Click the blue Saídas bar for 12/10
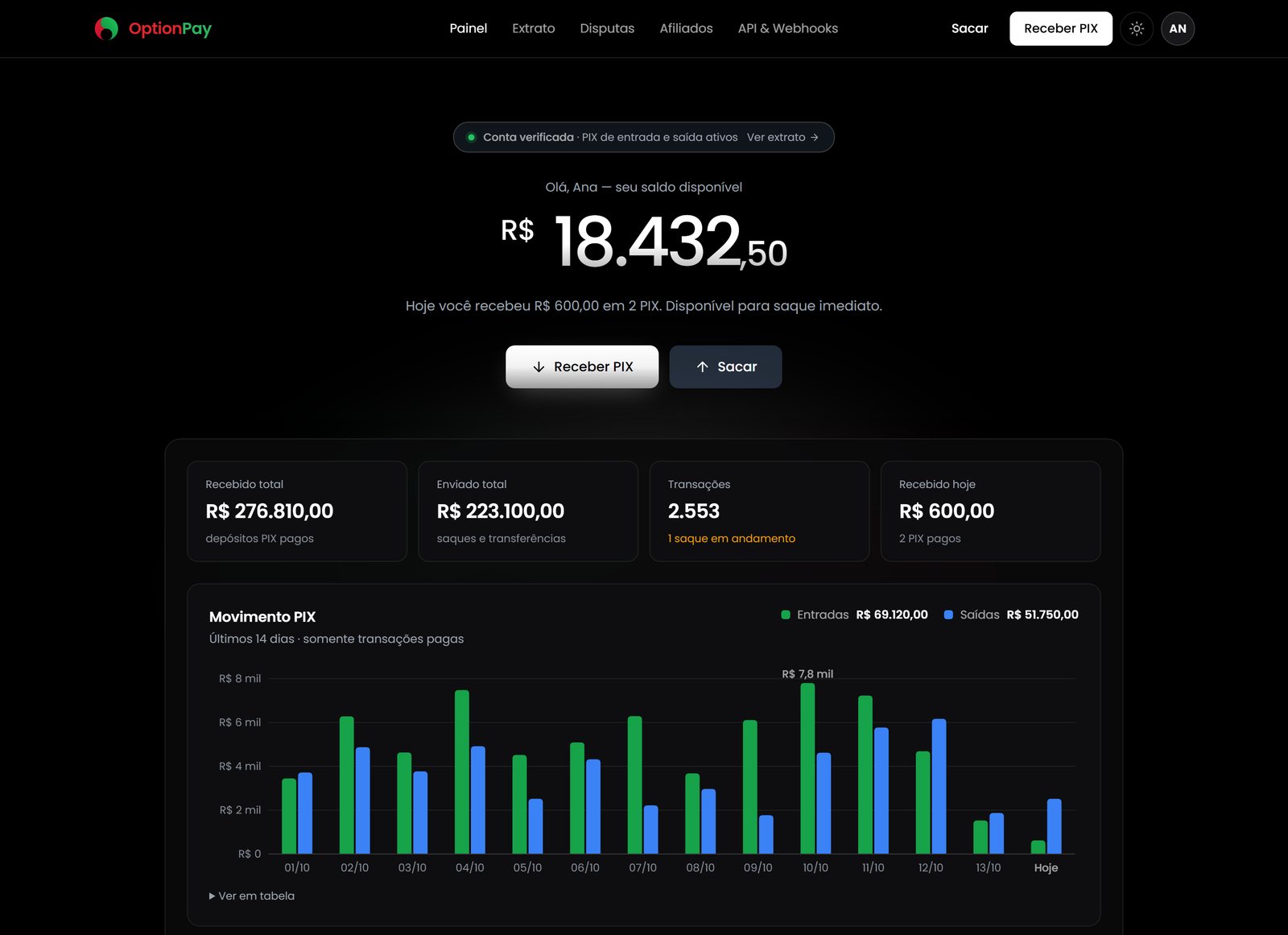 click(x=939, y=786)
